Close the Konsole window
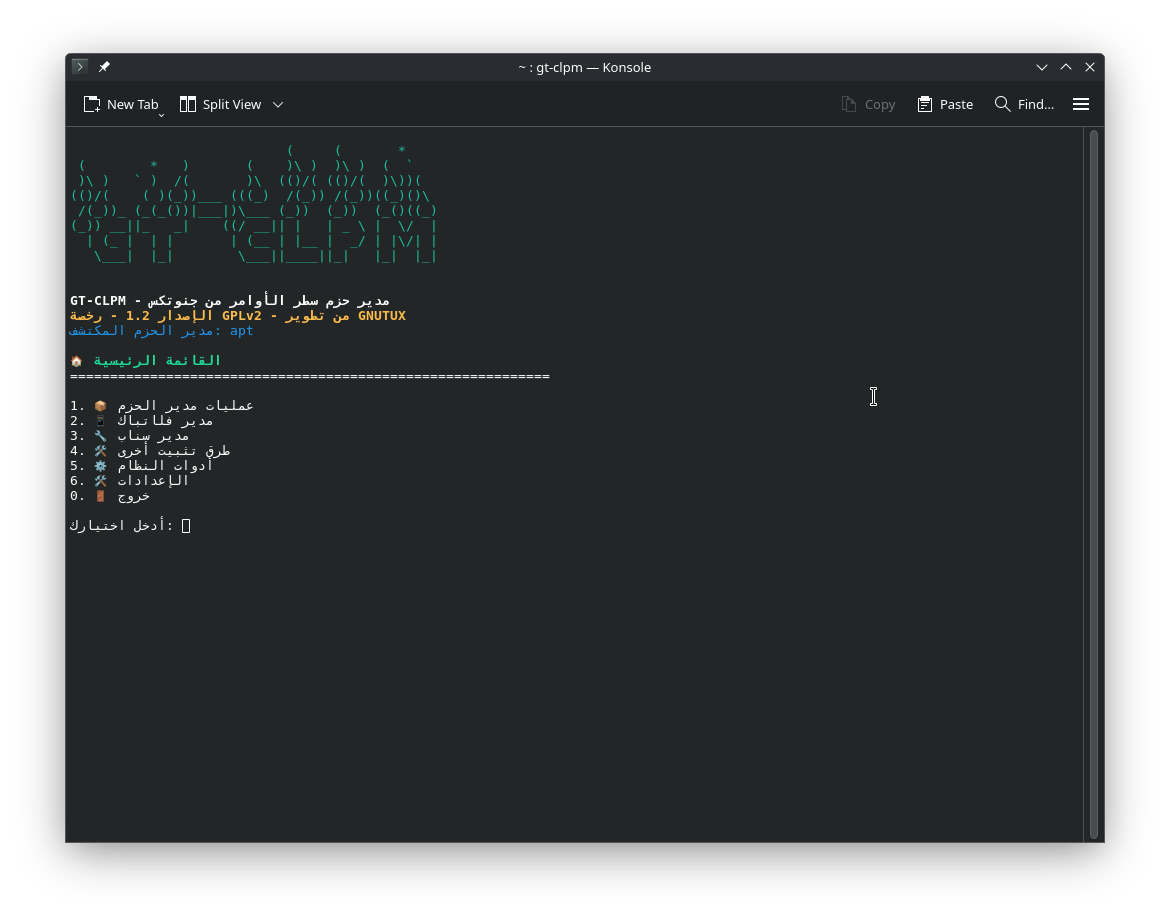The image size is (1170, 920). click(1089, 67)
